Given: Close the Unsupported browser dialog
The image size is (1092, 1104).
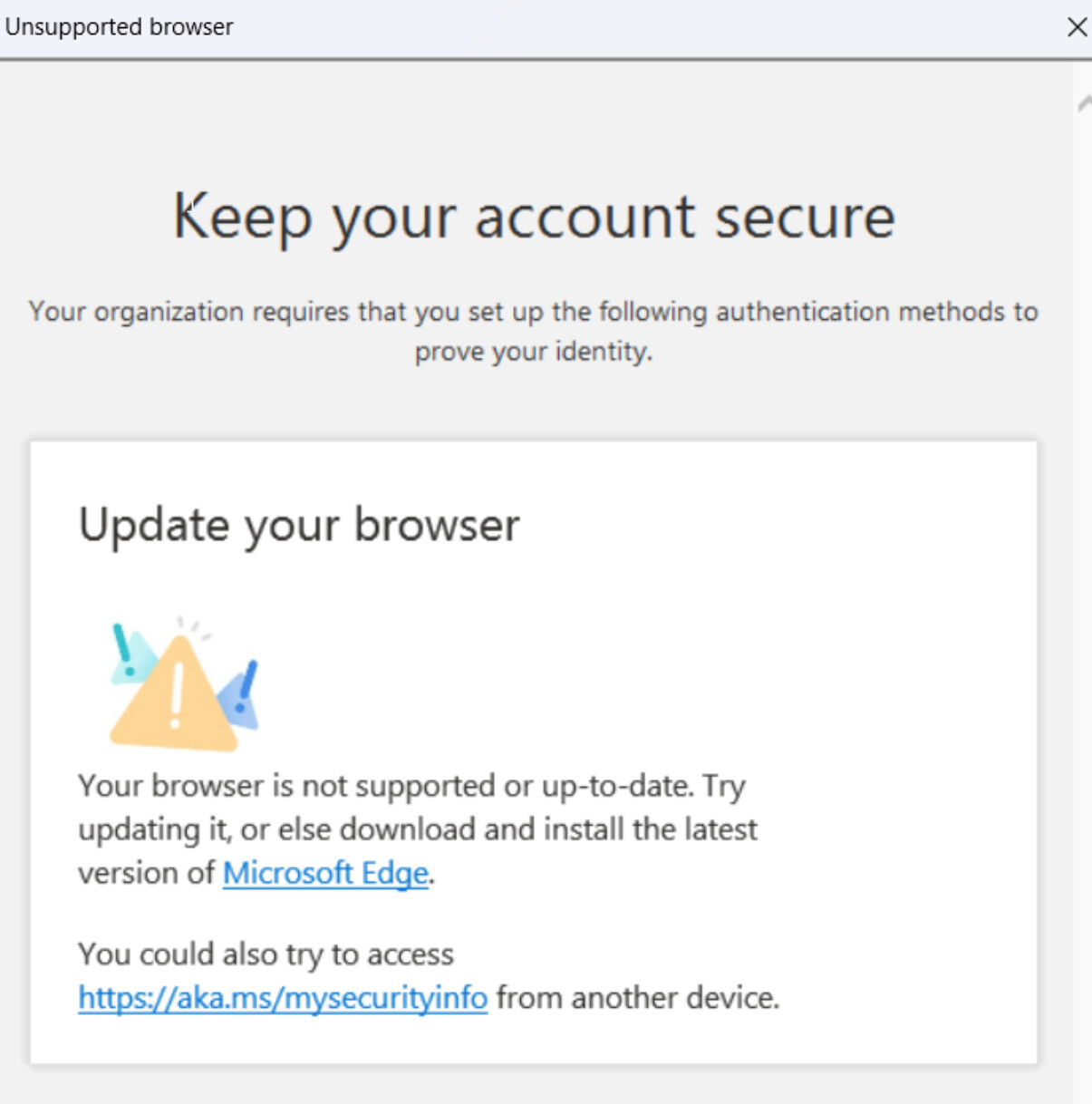Looking at the screenshot, I should point(1076,27).
